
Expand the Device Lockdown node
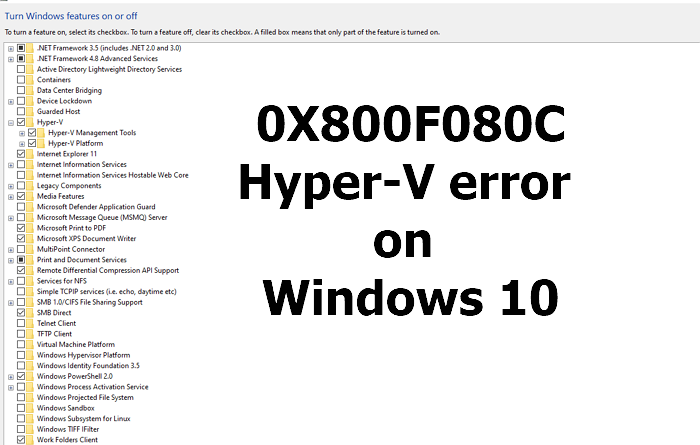pyautogui.click(x=11, y=101)
